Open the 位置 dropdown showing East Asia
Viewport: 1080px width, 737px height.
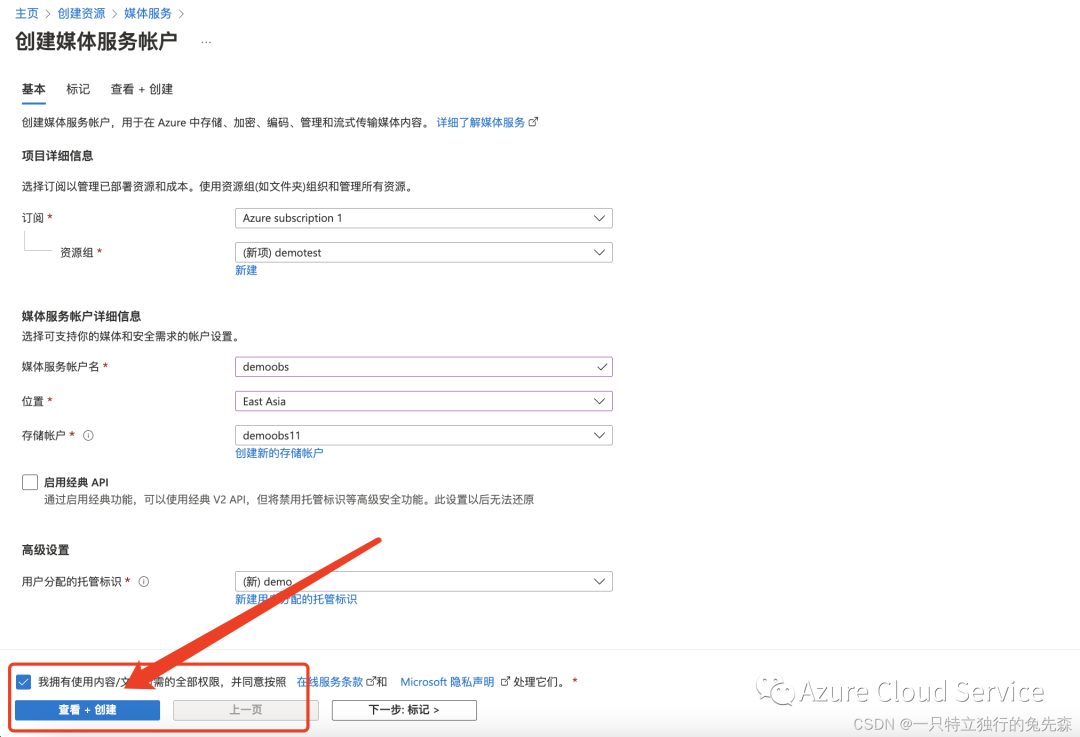point(424,401)
